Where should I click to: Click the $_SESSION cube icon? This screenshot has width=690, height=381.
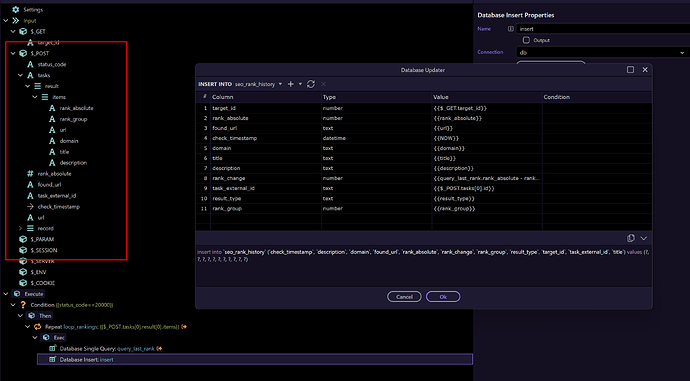coord(23,250)
